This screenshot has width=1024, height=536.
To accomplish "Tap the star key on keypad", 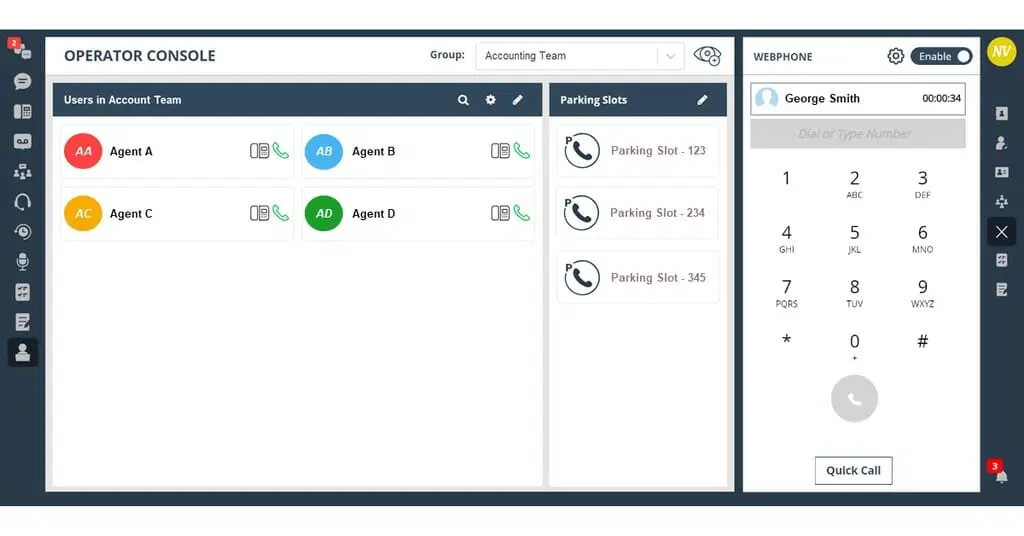I will point(786,340).
